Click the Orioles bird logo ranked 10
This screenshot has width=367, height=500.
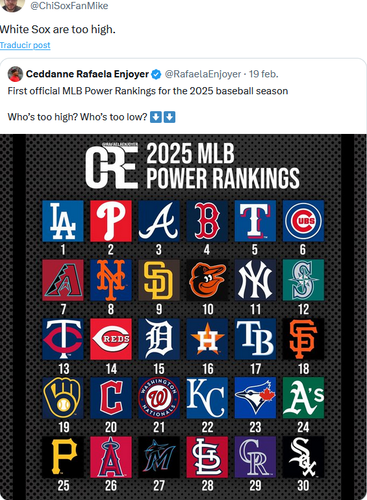click(207, 280)
